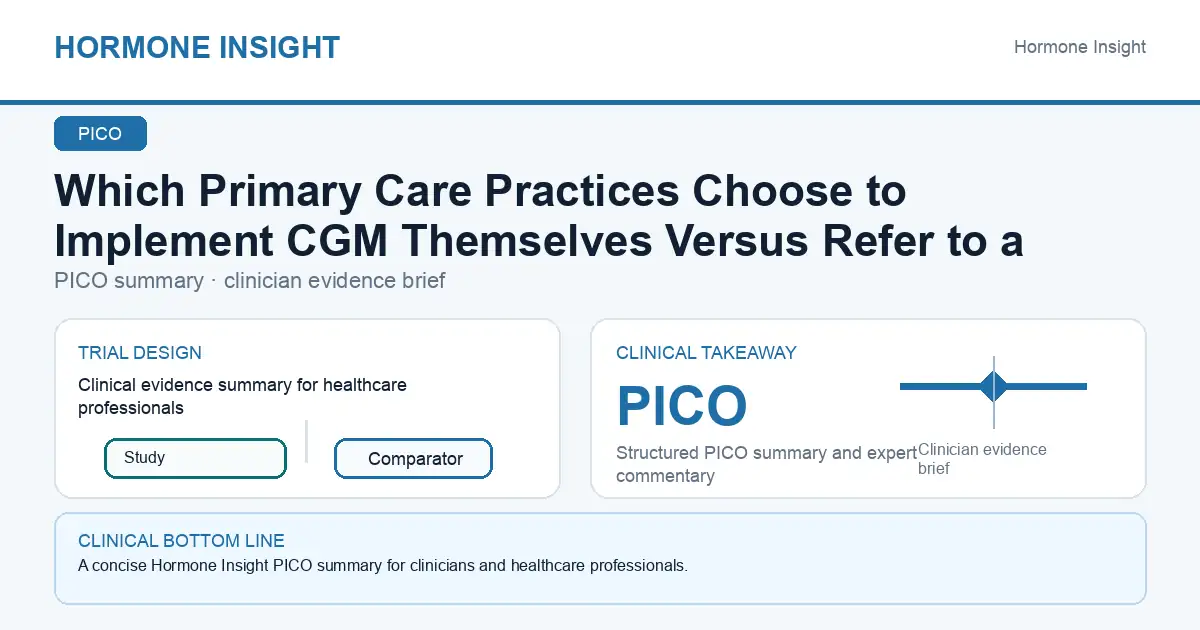
Task: Select the blue PICO badge
Action: (100, 134)
